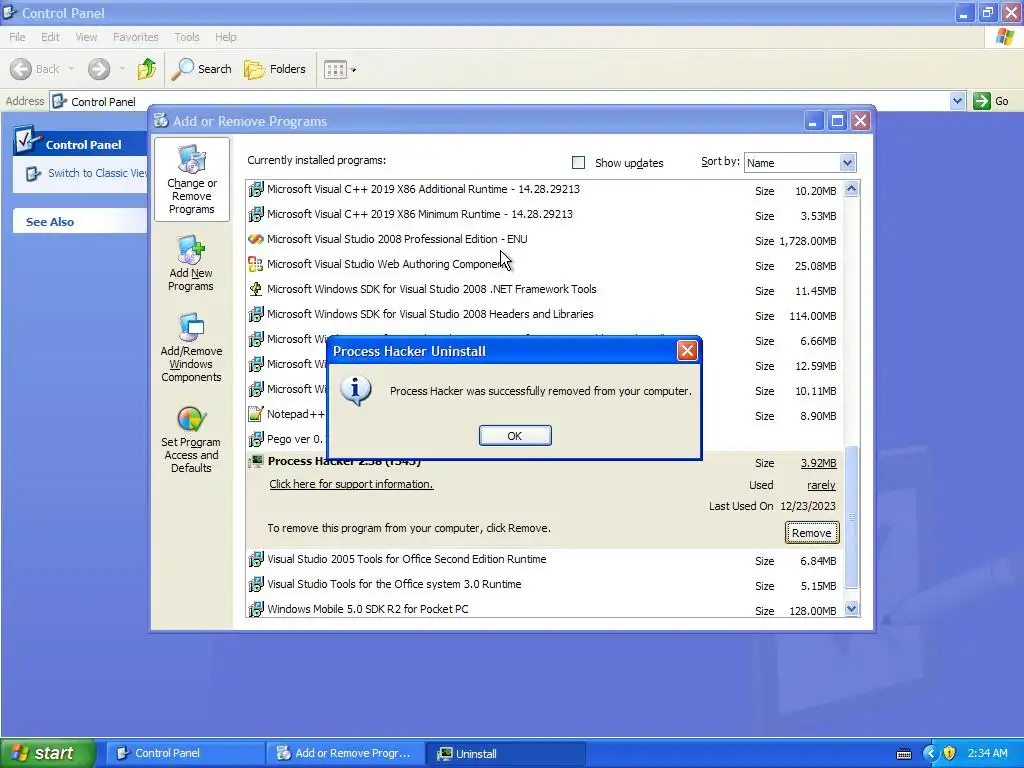
Task: Select Change or Remove Programs sidebar icon
Action: click(191, 180)
